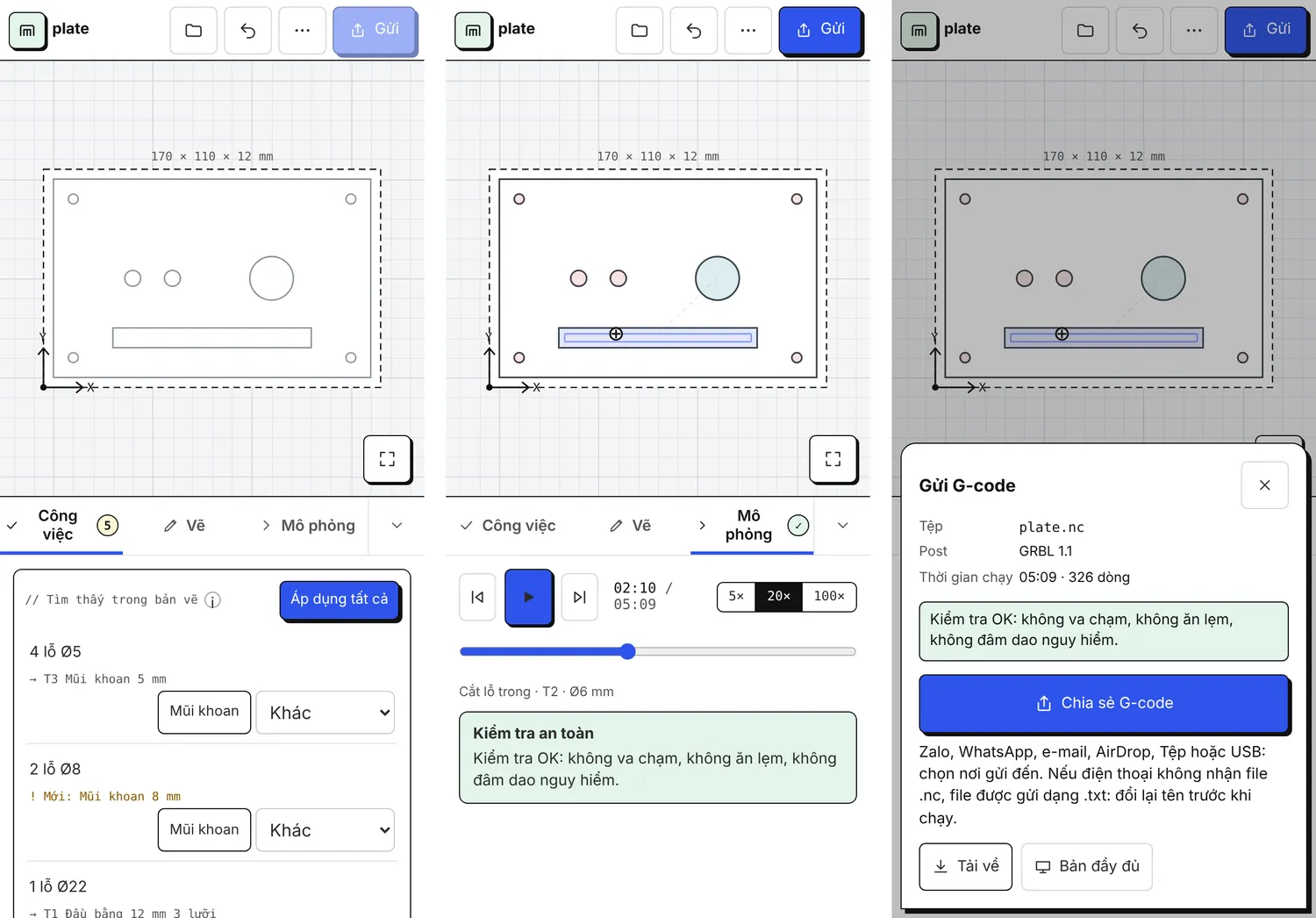Open the folder icon in the left screen
Viewport: 1316px width, 918px height.
tap(193, 31)
